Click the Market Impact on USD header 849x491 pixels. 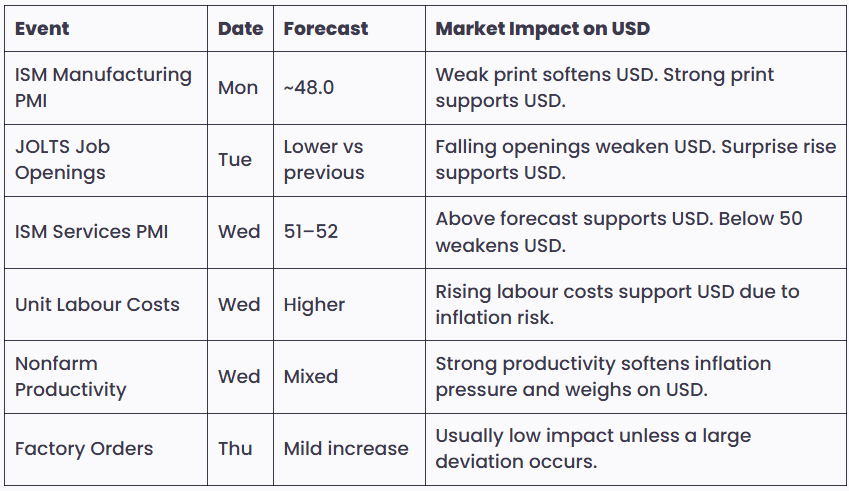[542, 28]
